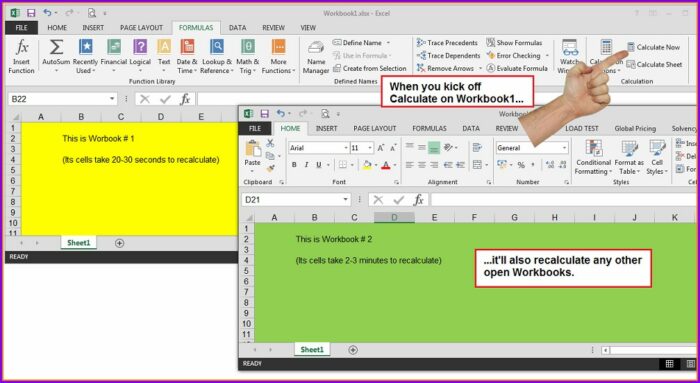Click Undo in Workbook1 quick access toolbar
The height and width of the screenshot is (383, 700).
point(47,13)
